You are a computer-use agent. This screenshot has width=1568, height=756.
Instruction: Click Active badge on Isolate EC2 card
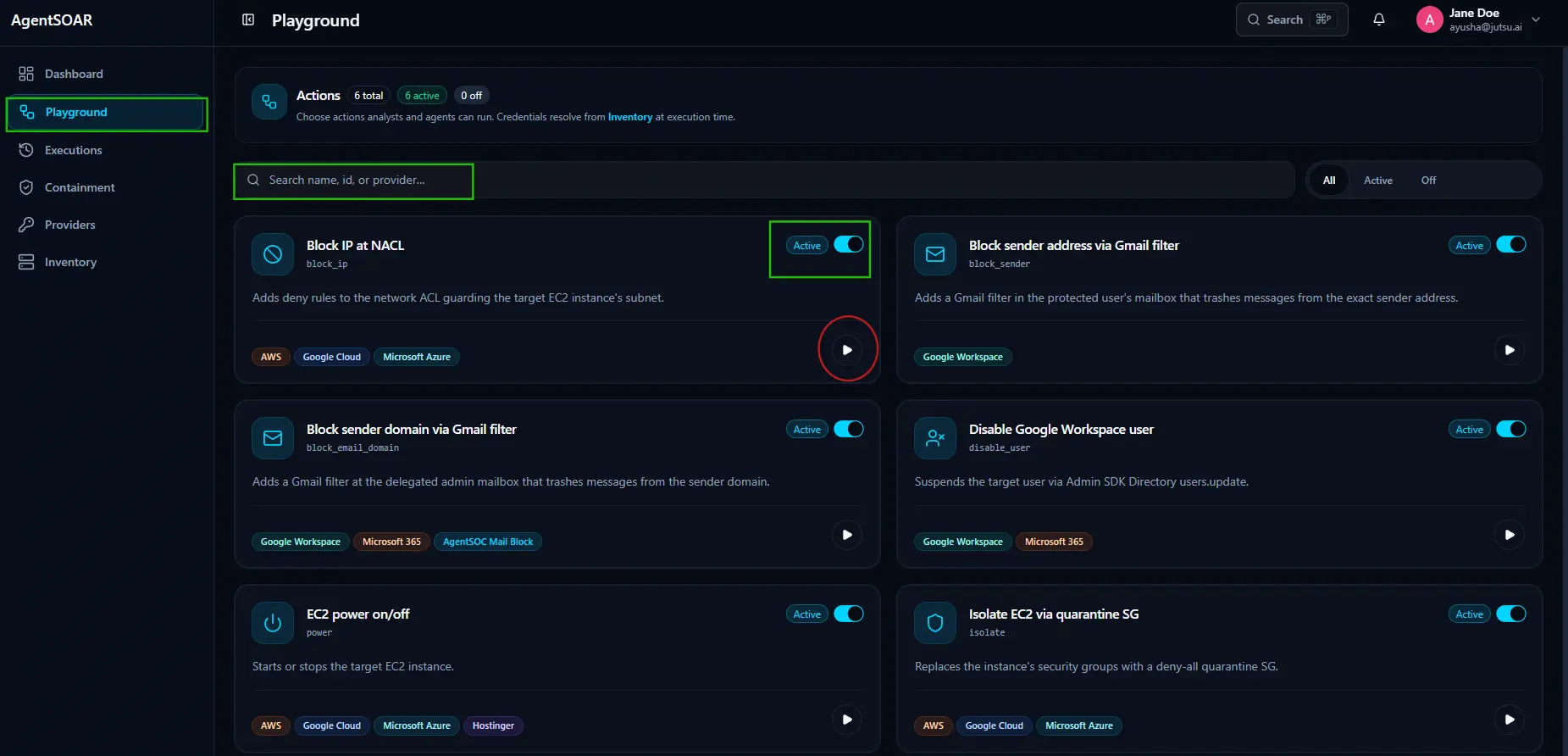pos(1470,614)
